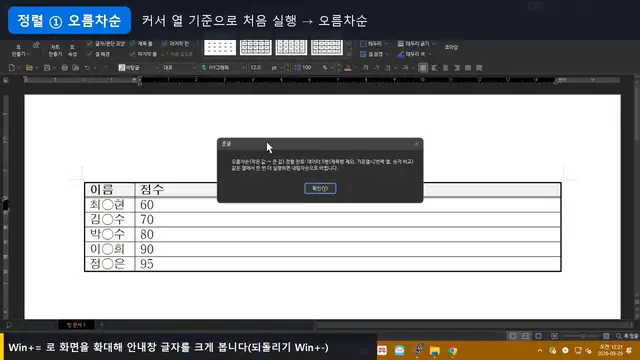Viewport: 640px width, 360px height.
Task: Toggle underline 가 formatting icon
Action: click(x=388, y=68)
